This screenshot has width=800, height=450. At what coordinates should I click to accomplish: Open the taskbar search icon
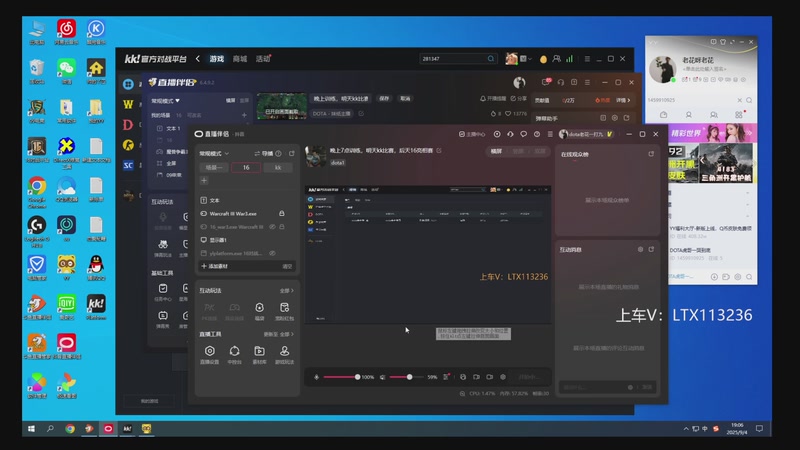(x=50, y=429)
